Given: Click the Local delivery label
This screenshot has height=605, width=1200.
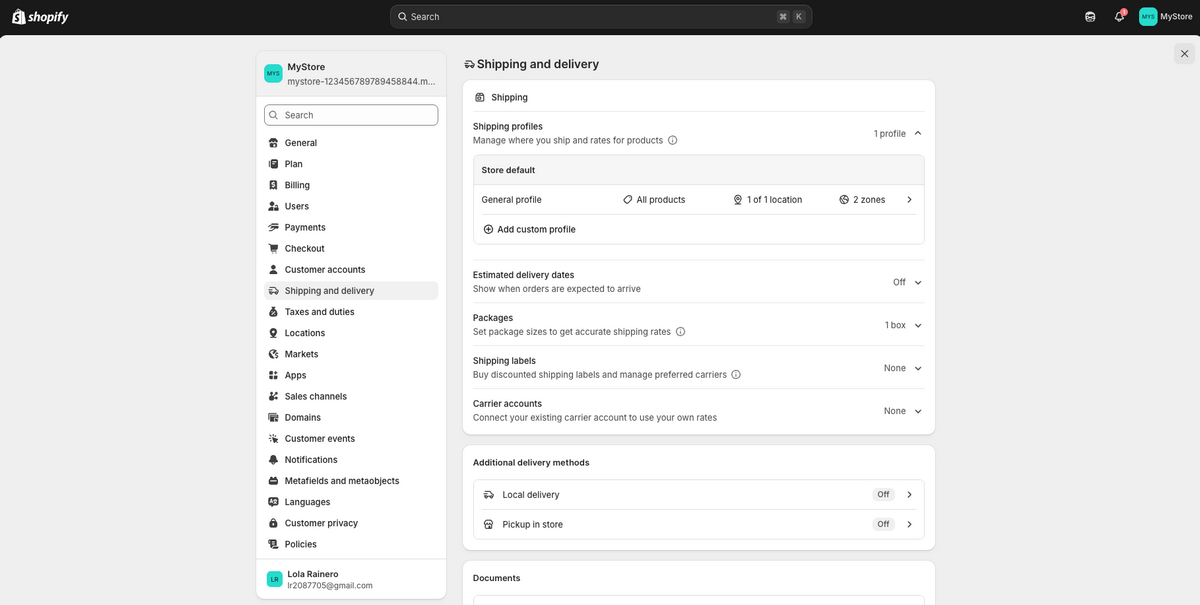Looking at the screenshot, I should tap(531, 495).
